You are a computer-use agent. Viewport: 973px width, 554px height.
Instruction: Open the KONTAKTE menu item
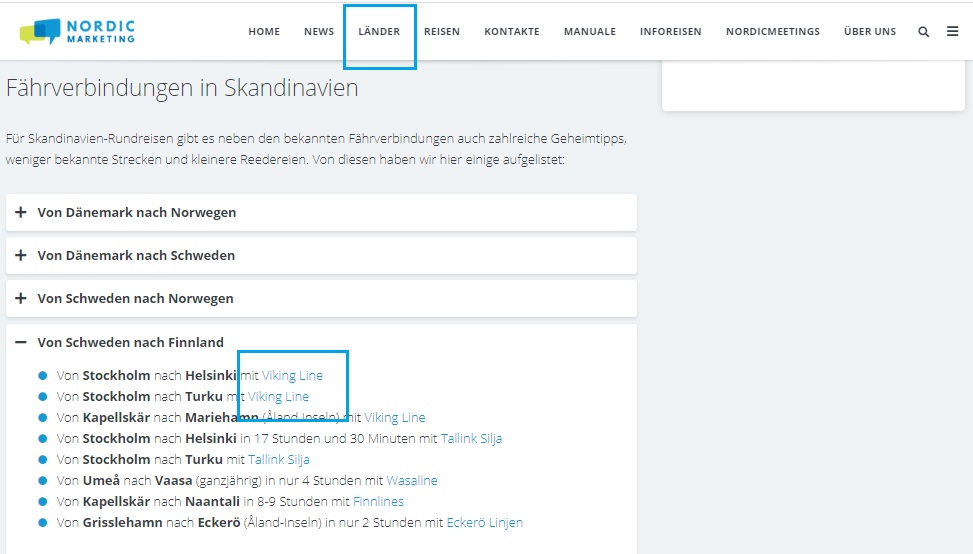pyautogui.click(x=512, y=32)
